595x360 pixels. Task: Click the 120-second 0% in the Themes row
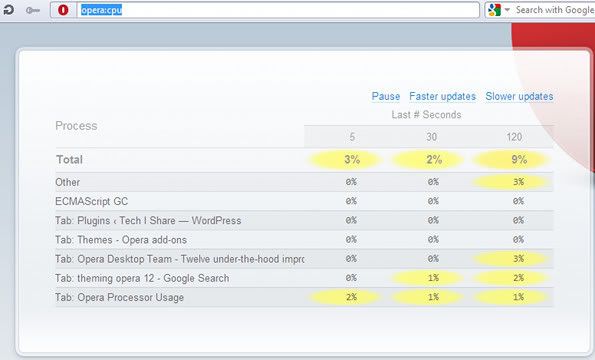click(x=519, y=240)
